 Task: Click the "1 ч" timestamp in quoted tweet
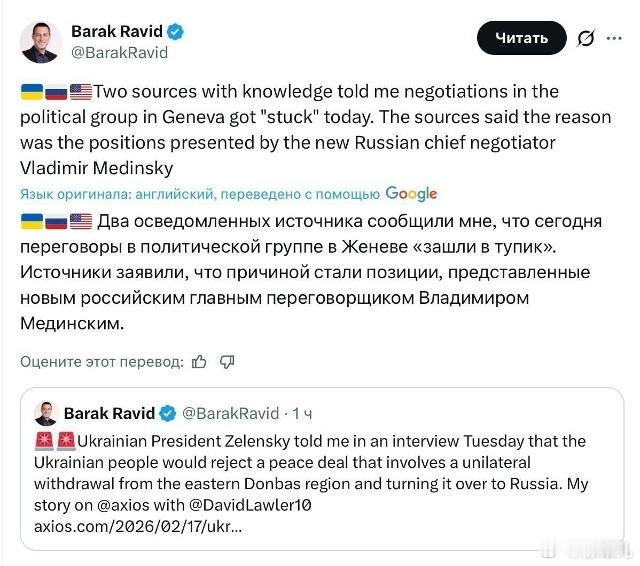click(x=303, y=413)
